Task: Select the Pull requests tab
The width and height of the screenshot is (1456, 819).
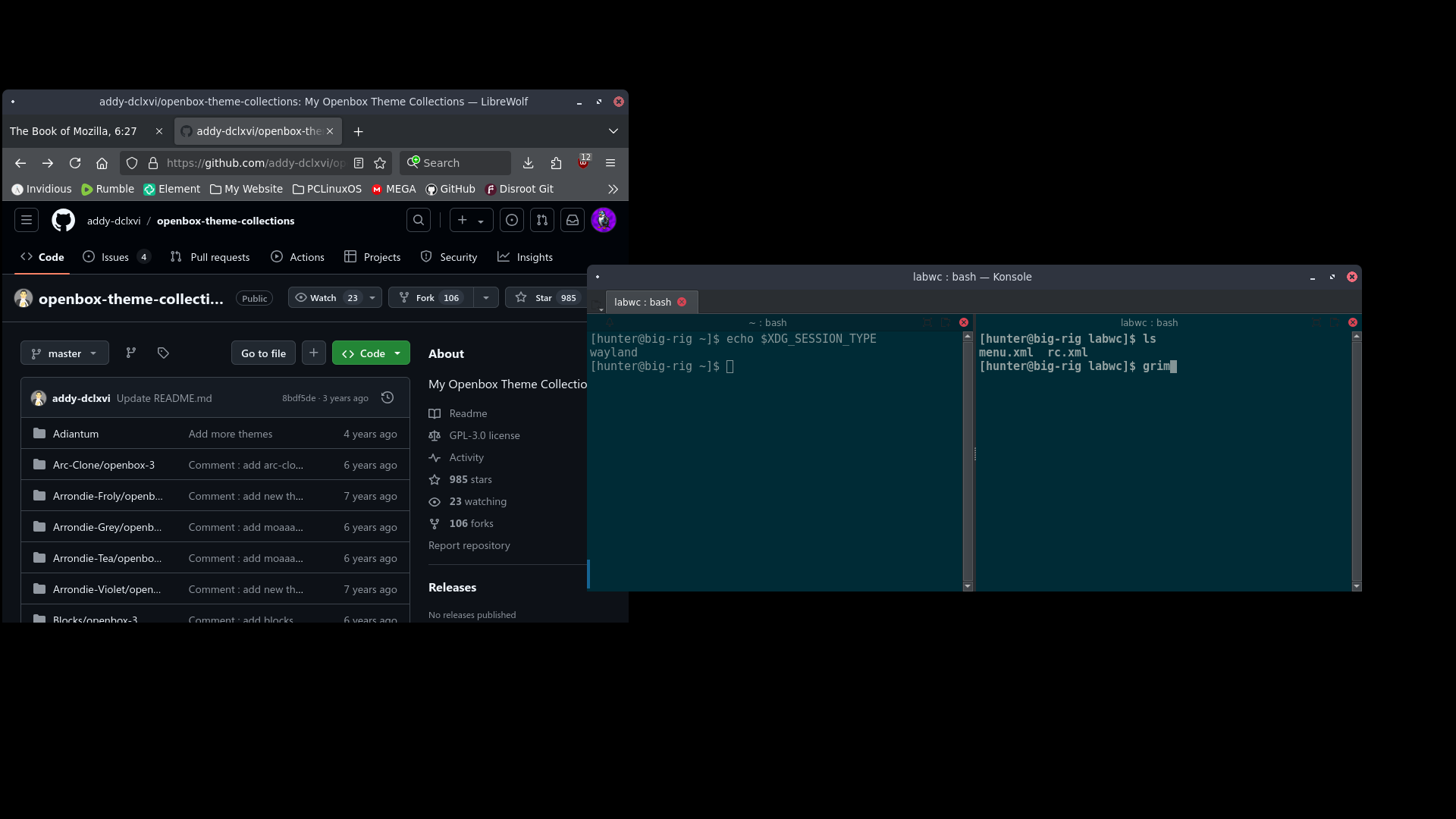Action: pyautogui.click(x=210, y=257)
